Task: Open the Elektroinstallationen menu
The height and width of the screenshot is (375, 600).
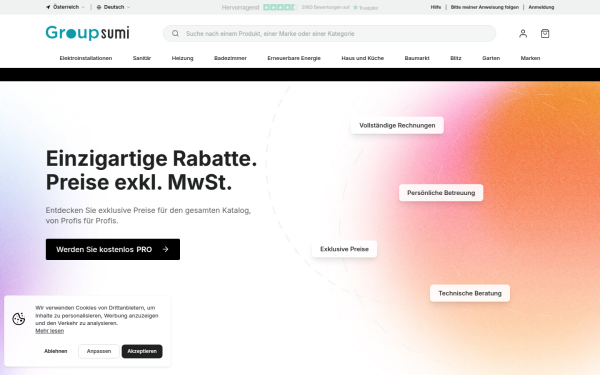Action: point(86,58)
